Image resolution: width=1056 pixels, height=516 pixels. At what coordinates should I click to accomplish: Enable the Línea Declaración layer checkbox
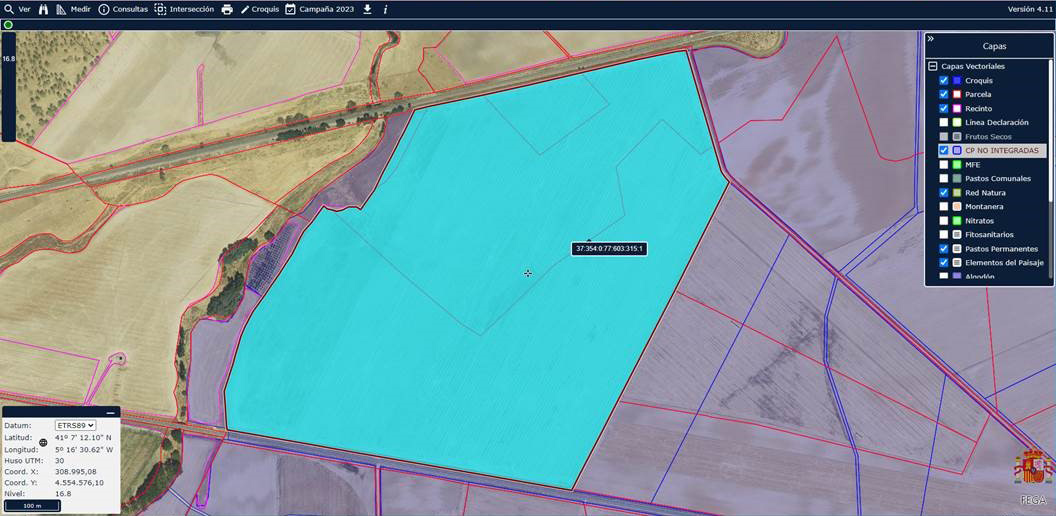tap(944, 122)
